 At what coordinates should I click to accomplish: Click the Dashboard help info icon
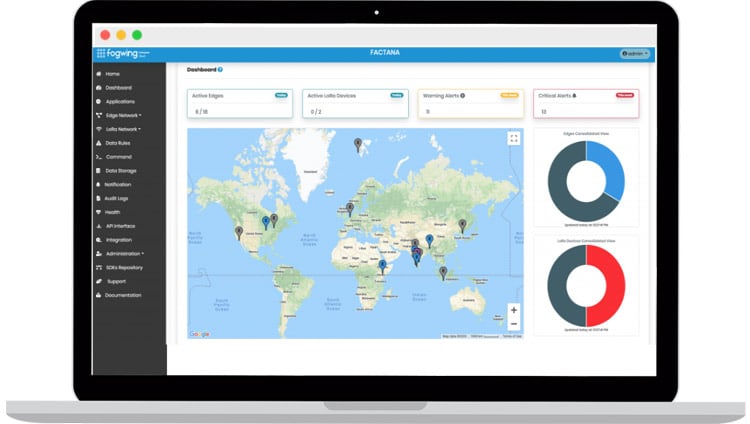point(220,70)
